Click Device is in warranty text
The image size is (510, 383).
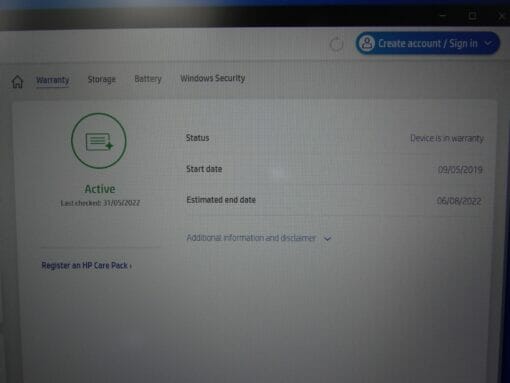[447, 138]
